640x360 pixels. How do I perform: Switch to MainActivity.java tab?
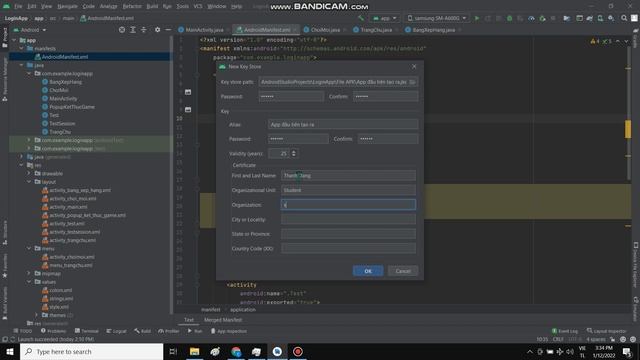pos(204,30)
